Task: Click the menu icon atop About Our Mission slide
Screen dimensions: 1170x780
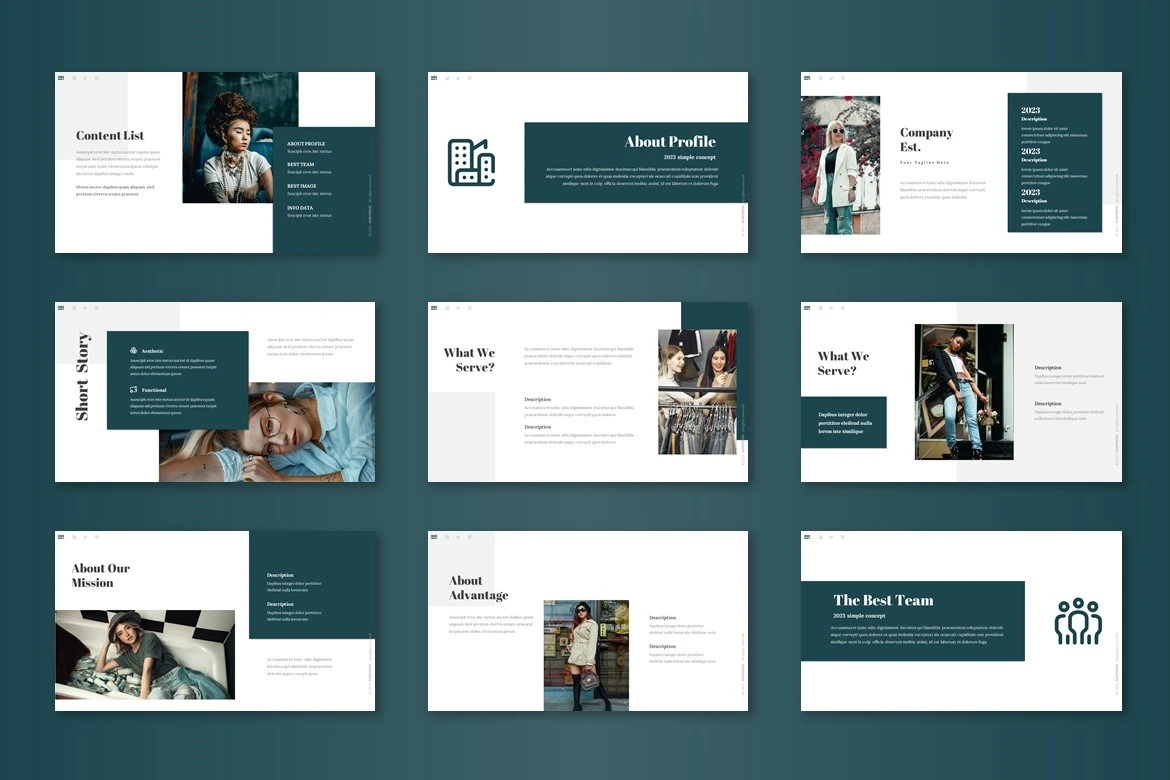Action: click(x=61, y=537)
